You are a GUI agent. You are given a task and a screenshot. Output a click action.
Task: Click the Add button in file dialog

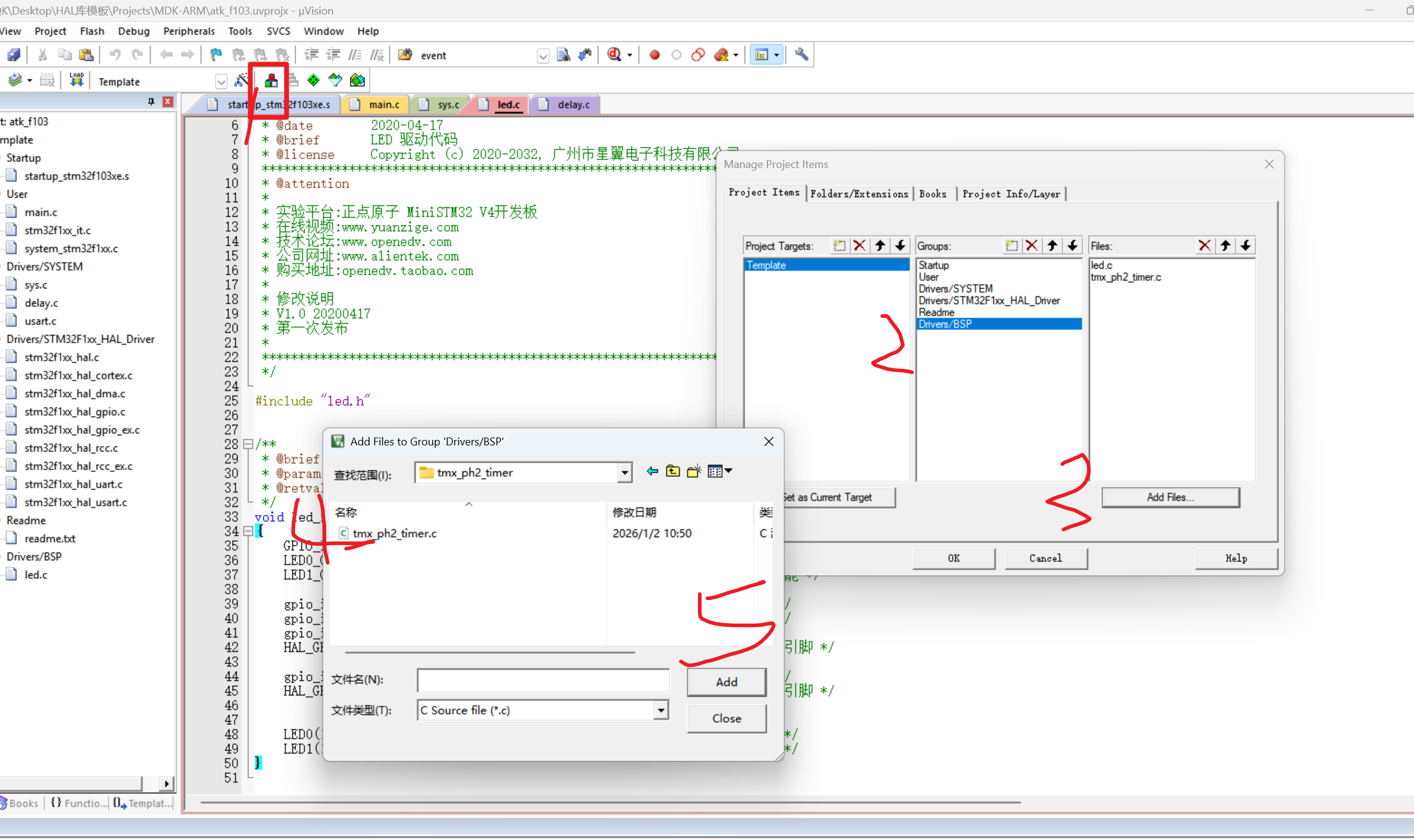[x=726, y=682]
